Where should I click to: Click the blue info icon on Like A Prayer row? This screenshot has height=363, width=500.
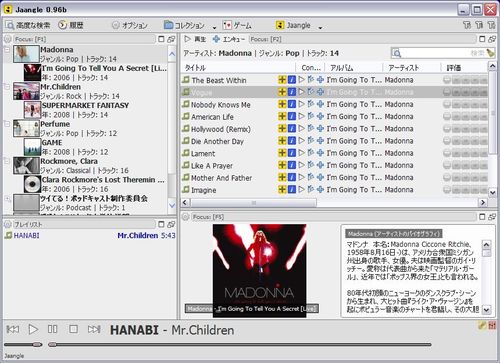point(292,165)
